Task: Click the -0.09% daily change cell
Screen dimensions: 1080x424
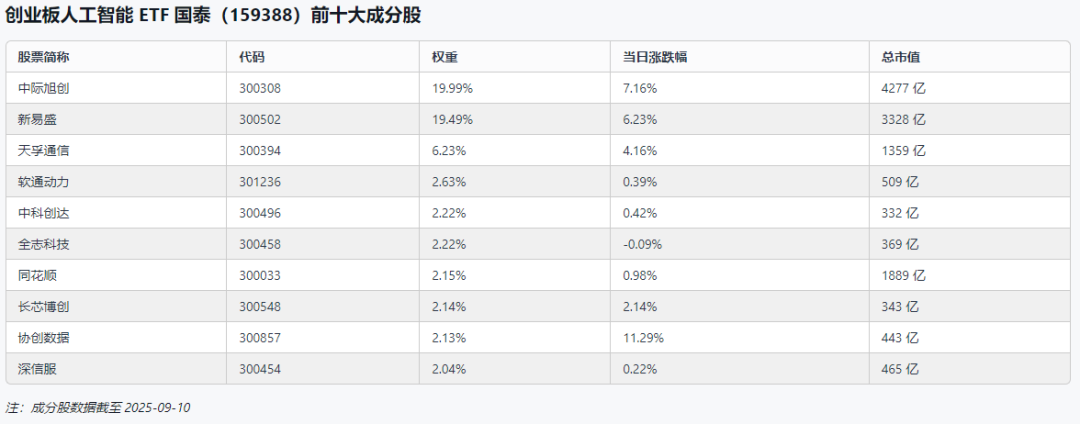Action: (642, 244)
